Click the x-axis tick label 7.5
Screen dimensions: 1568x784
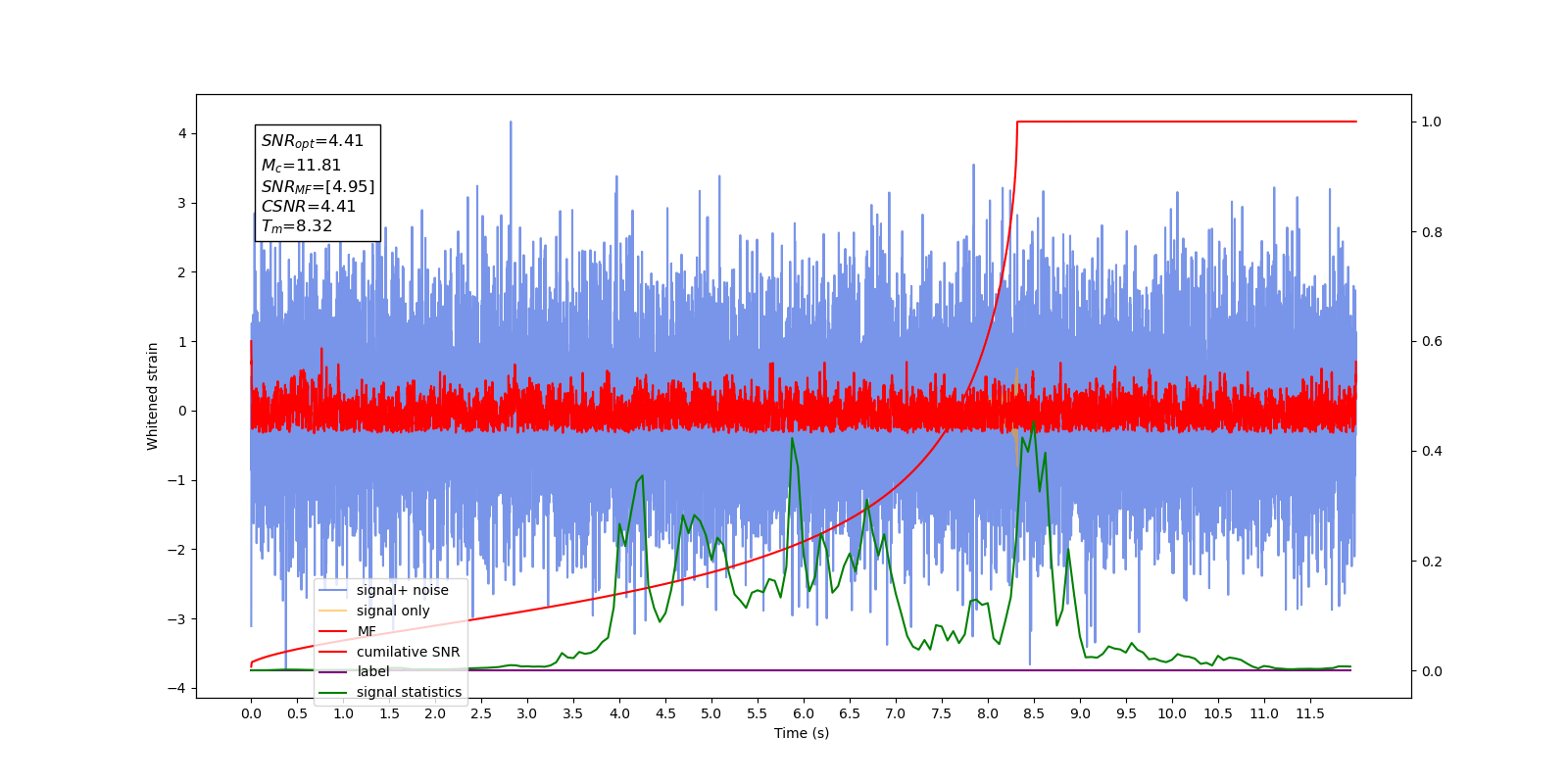pos(942,713)
